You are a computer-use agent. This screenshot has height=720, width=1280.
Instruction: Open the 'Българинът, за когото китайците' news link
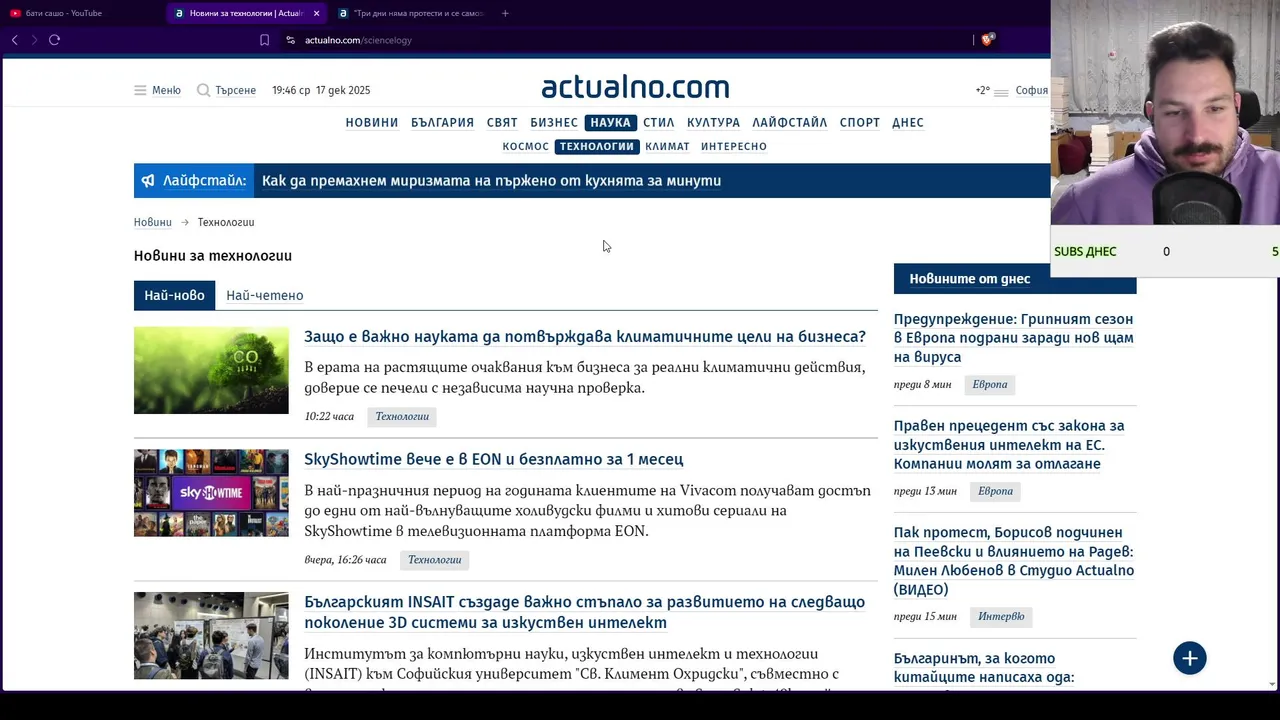(984, 668)
